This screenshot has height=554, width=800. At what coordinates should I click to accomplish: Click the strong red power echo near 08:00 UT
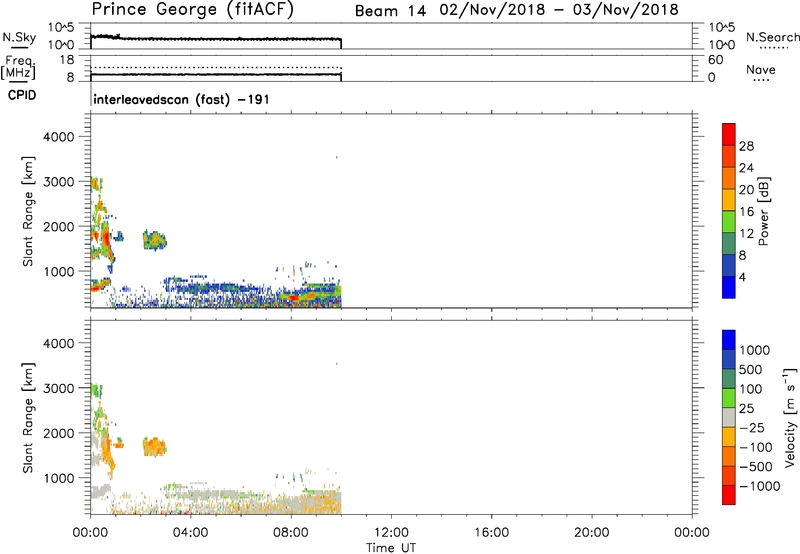tap(292, 297)
